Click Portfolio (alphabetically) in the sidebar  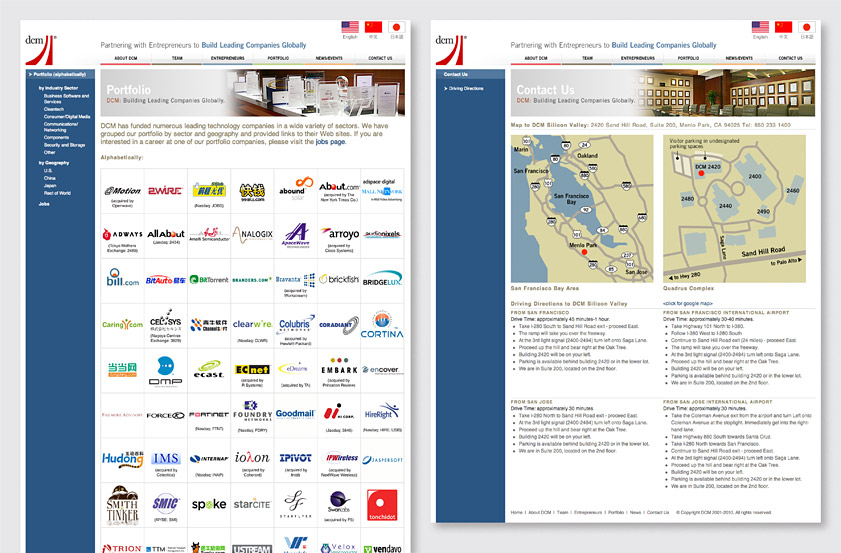(60, 74)
